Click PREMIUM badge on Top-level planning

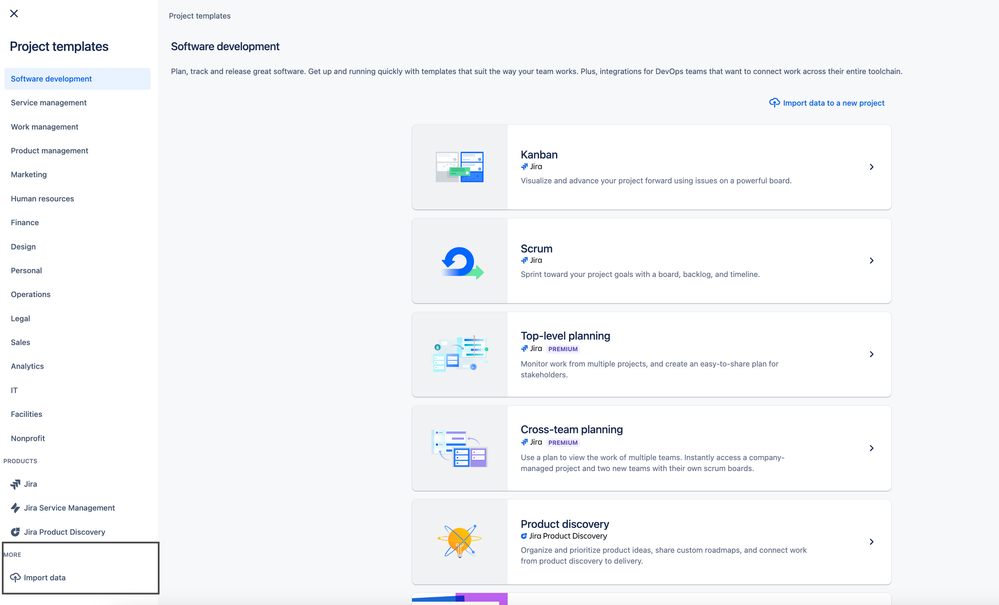point(563,349)
